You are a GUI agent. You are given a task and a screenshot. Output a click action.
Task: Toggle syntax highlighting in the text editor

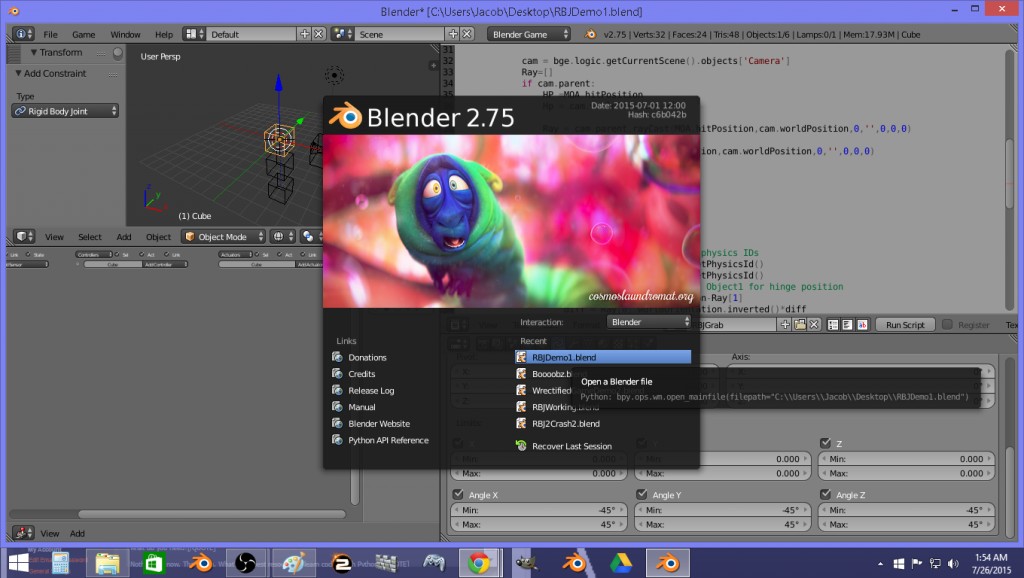(x=862, y=325)
